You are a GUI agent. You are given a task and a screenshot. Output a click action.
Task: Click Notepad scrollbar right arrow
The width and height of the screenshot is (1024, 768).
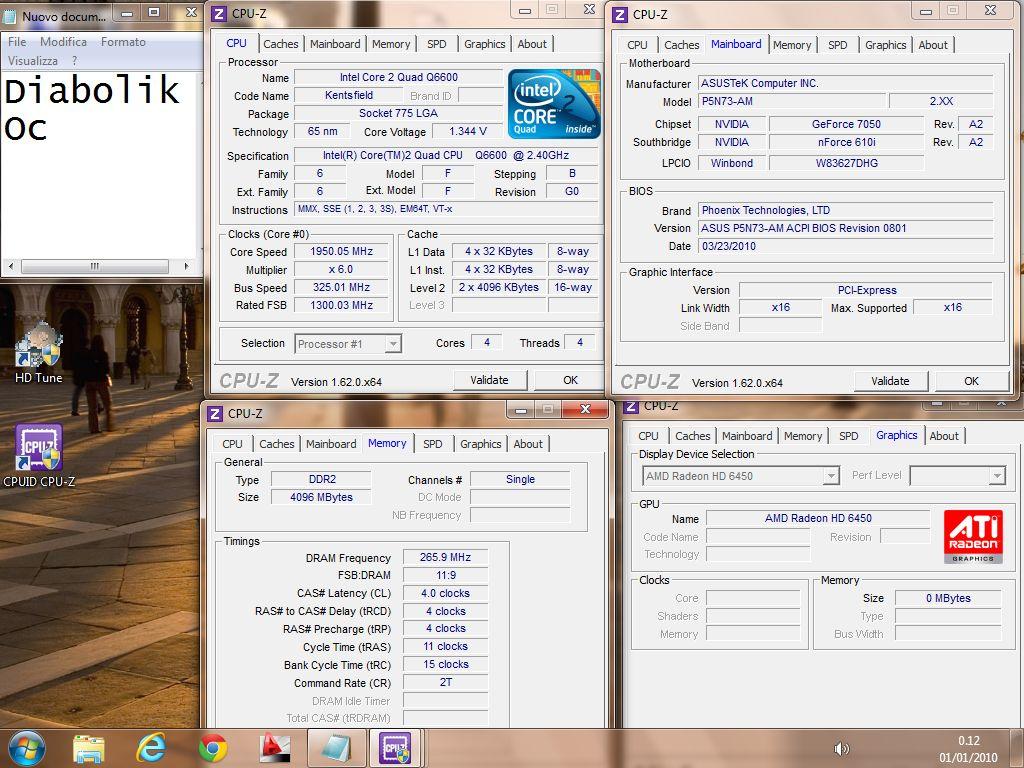coord(186,266)
